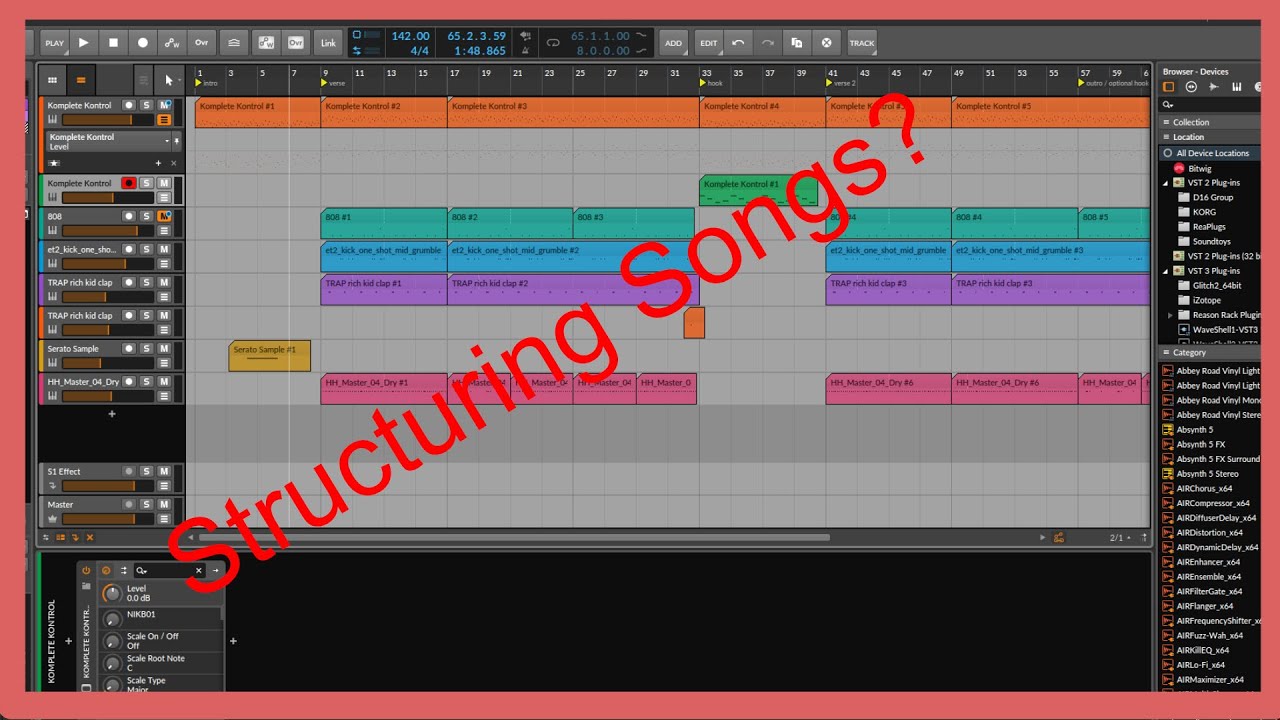
Task: Click the redo arrow icon
Action: tap(767, 43)
